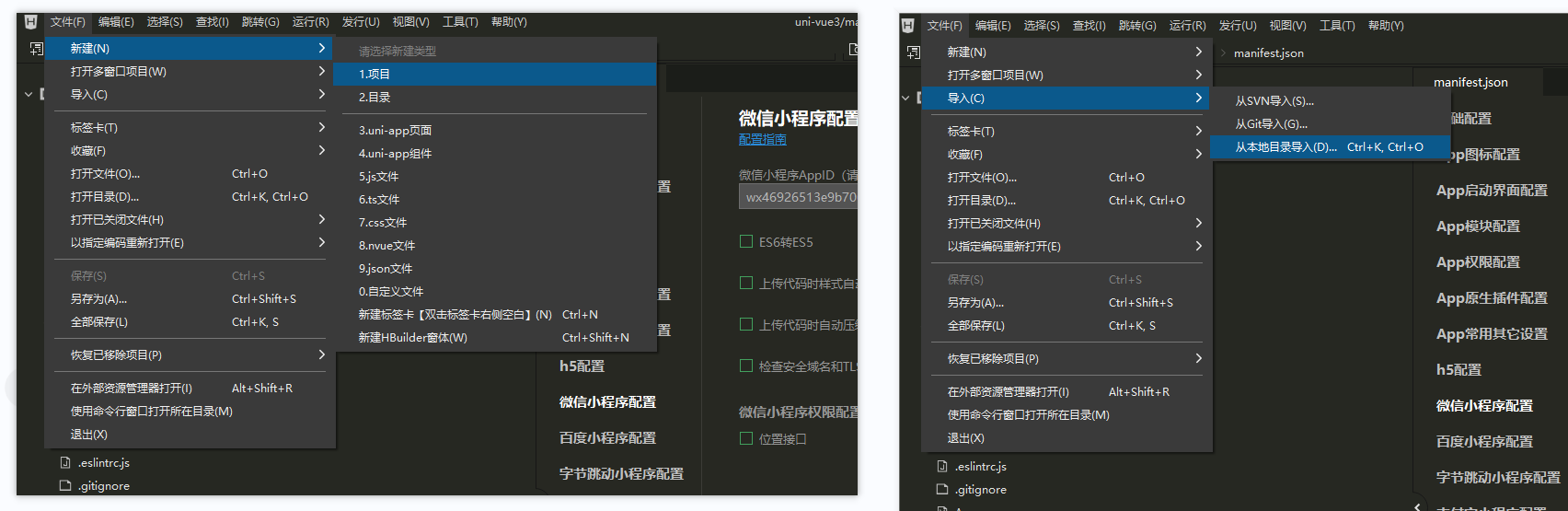Expand 收藏(F) submenu in left window
The width and height of the screenshot is (1568, 511).
(x=321, y=150)
